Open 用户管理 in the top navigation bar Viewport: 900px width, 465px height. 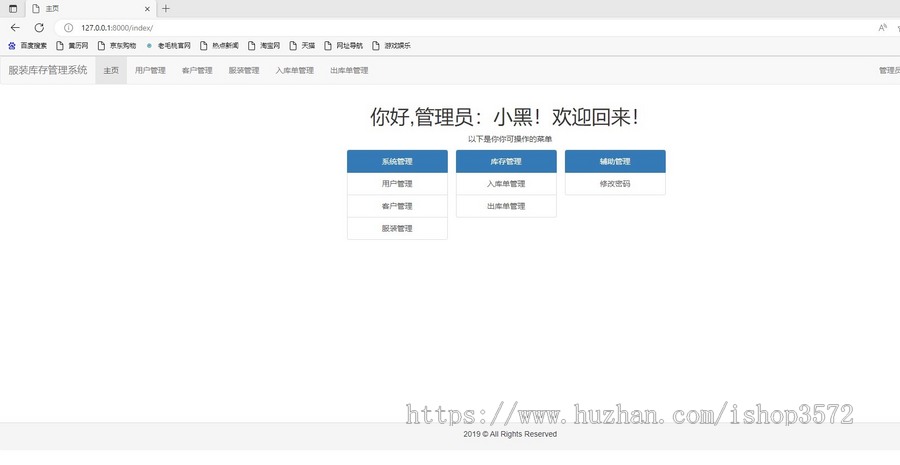(x=150, y=71)
